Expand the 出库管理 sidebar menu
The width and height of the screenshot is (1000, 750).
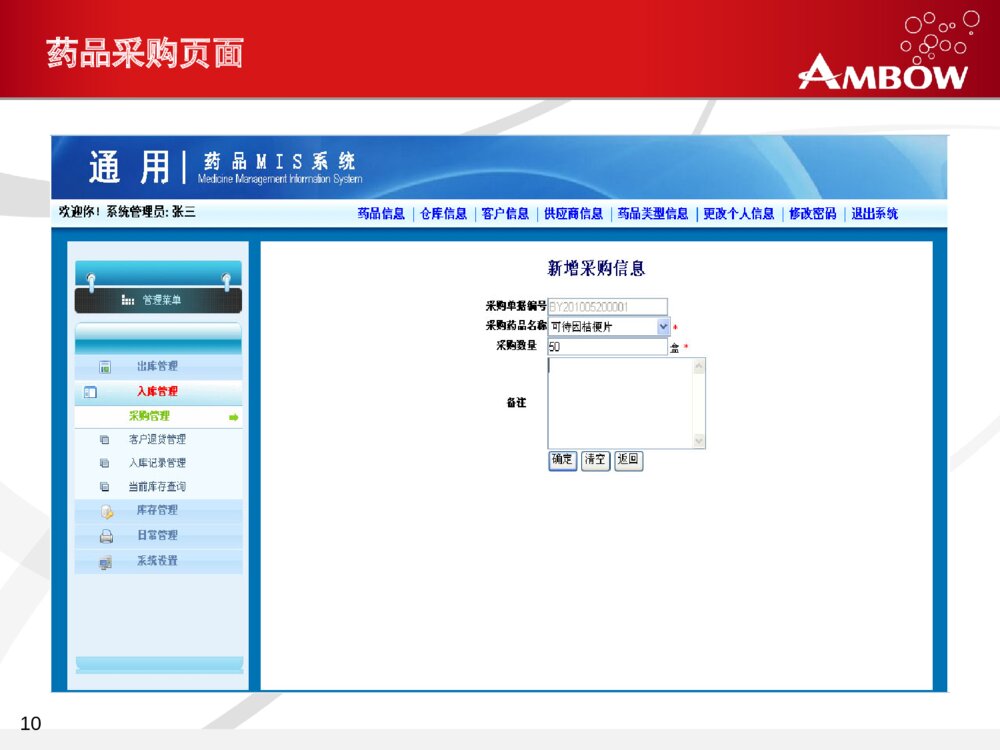[158, 367]
